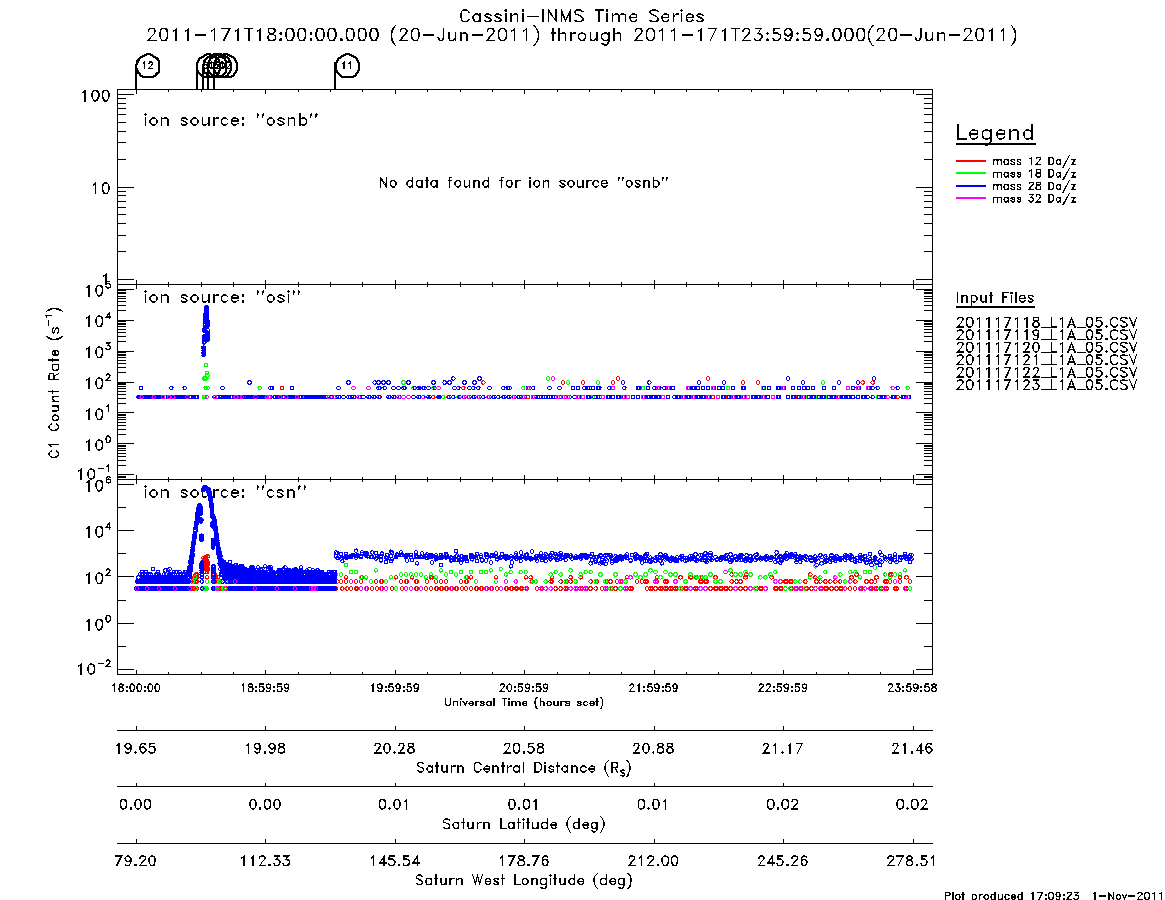Screen dimensions: 1165x900
Task: Click the 'ion source: "csn"' panel label
Action: 224,492
